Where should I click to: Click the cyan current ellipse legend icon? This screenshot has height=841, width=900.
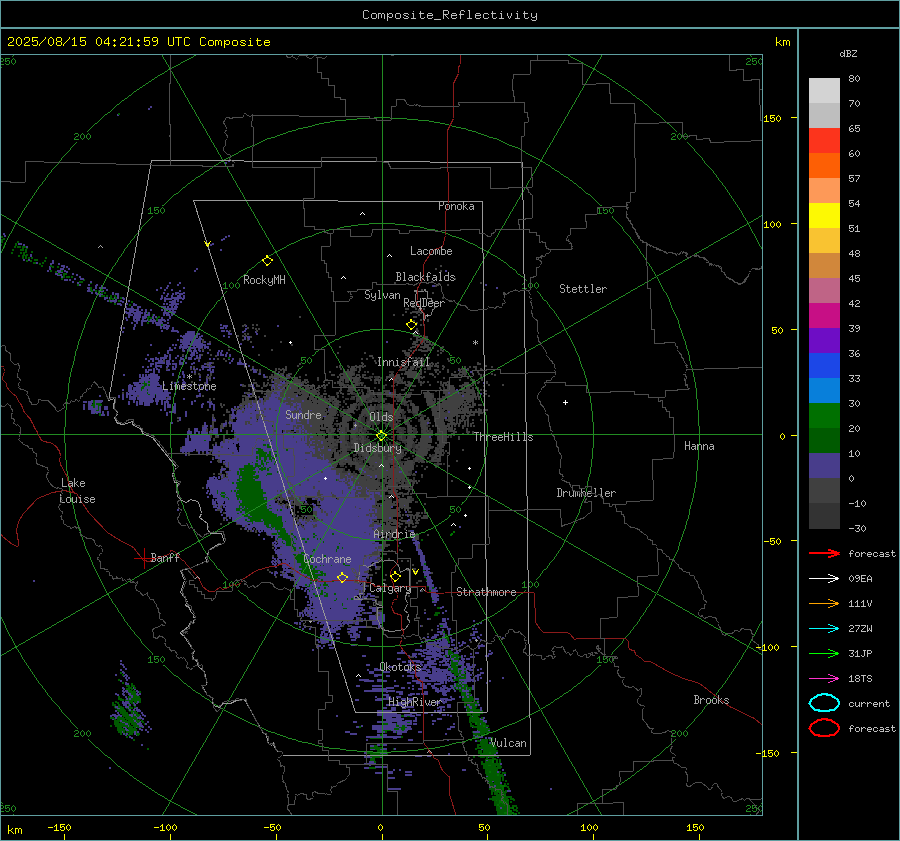pos(824,703)
